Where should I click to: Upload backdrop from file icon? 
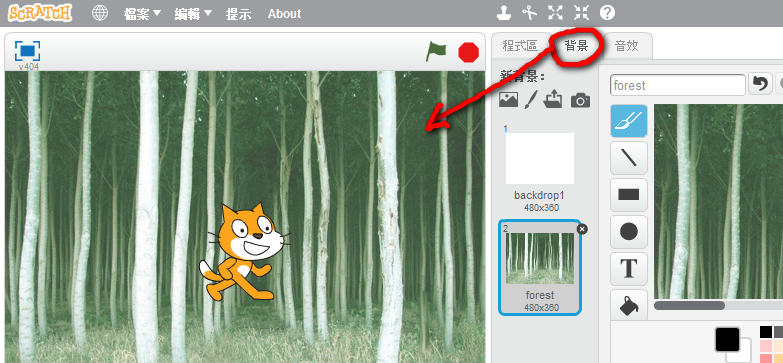click(553, 99)
